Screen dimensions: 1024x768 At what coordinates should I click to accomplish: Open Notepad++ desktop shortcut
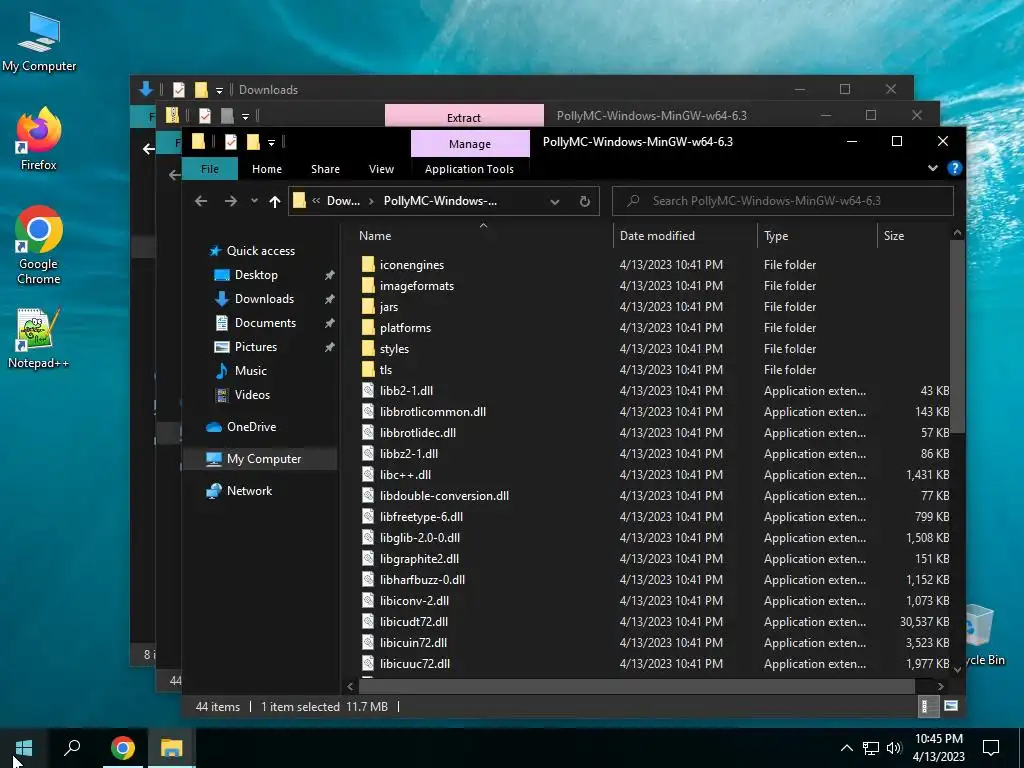click(x=39, y=338)
